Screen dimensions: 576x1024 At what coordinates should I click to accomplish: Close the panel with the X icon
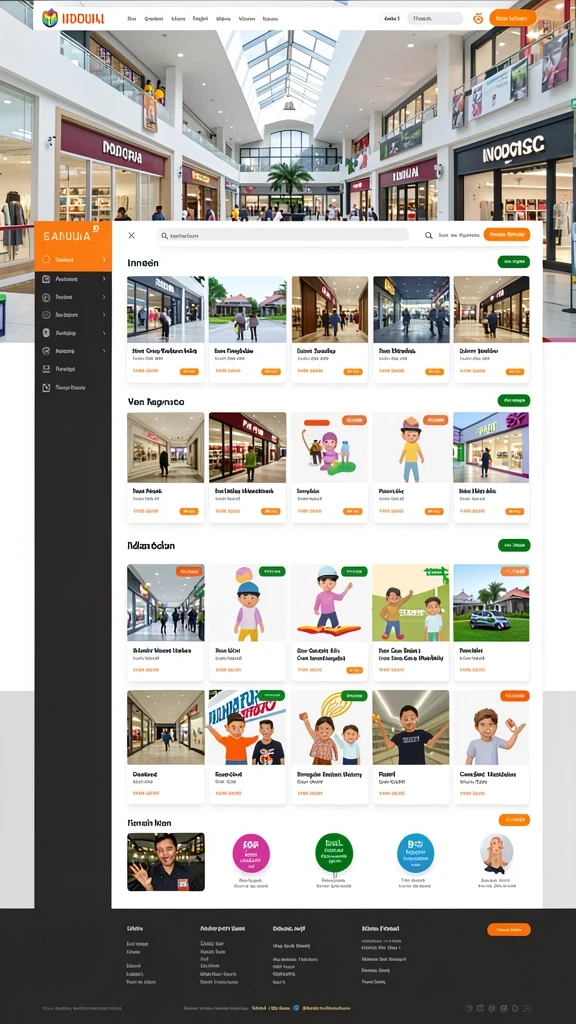131,235
